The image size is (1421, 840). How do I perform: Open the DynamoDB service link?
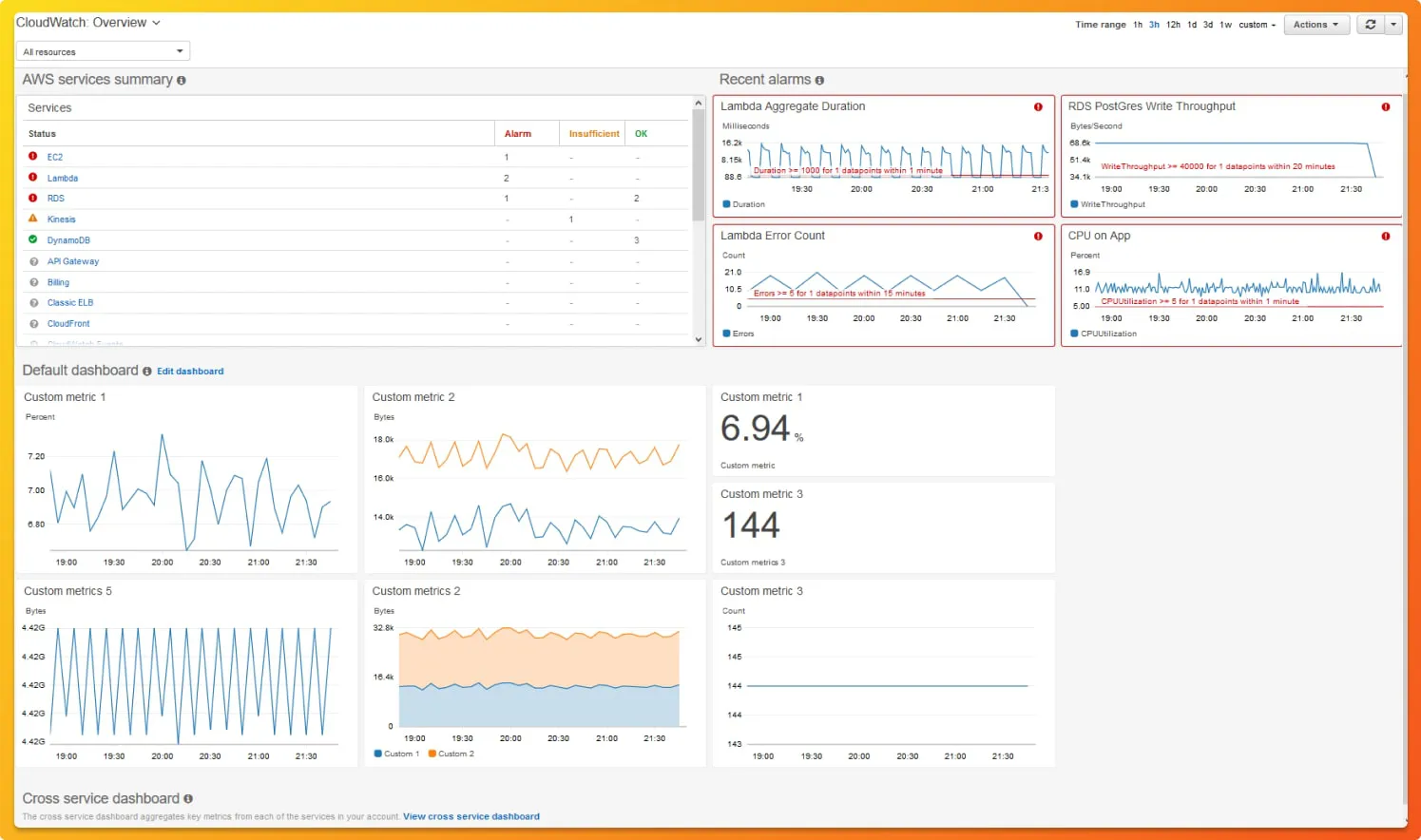click(x=68, y=240)
